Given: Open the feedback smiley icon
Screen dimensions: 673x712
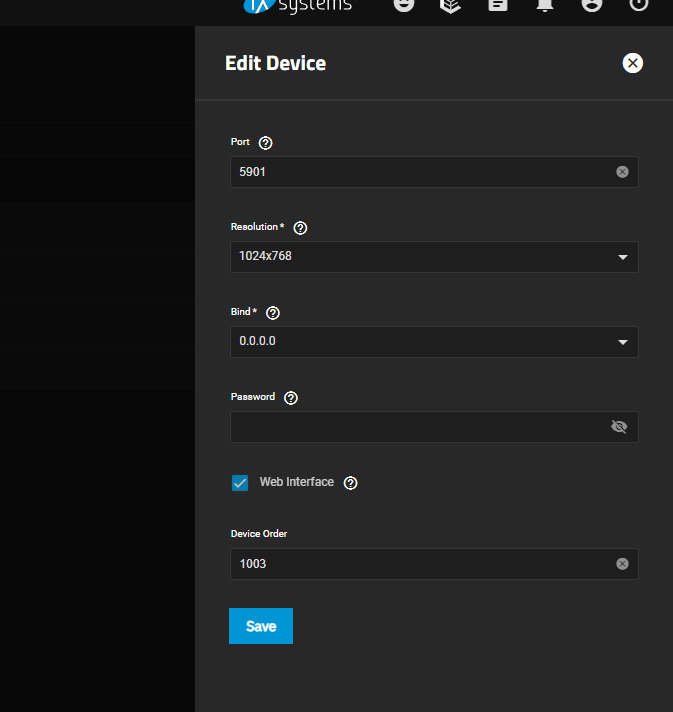Looking at the screenshot, I should pyautogui.click(x=404, y=5).
